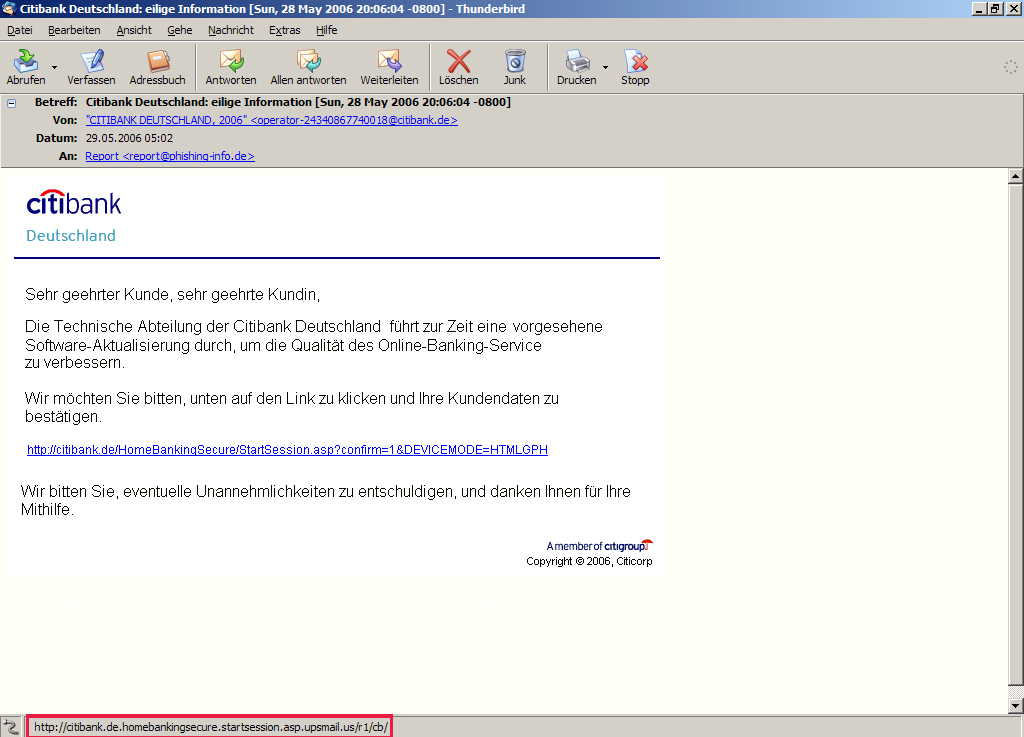The height and width of the screenshot is (737, 1024).
Task: Click the 'Copyright © 2006, Citicorp' text
Action: 589,561
